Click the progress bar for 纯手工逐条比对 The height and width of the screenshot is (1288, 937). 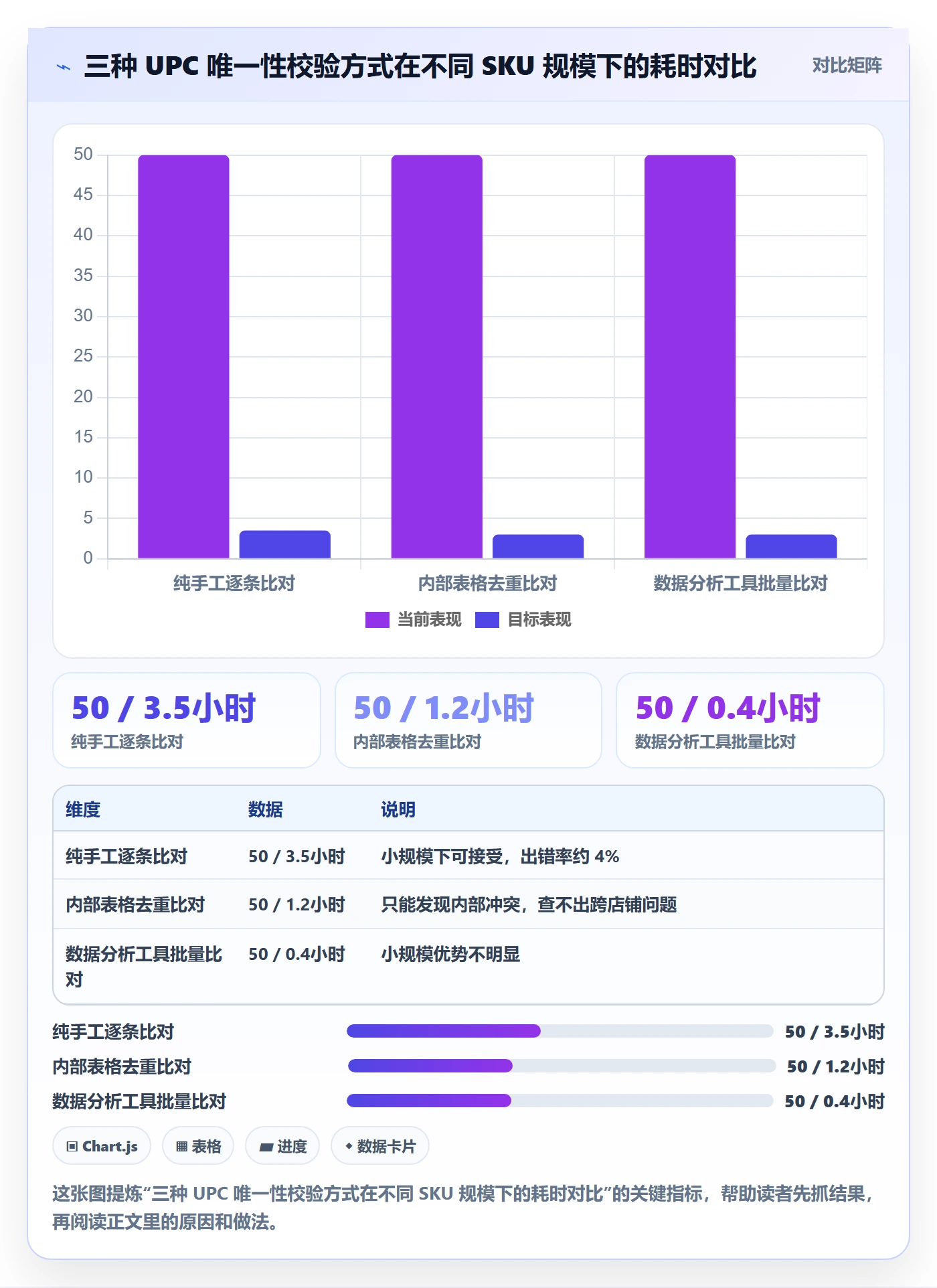[x=560, y=1031]
